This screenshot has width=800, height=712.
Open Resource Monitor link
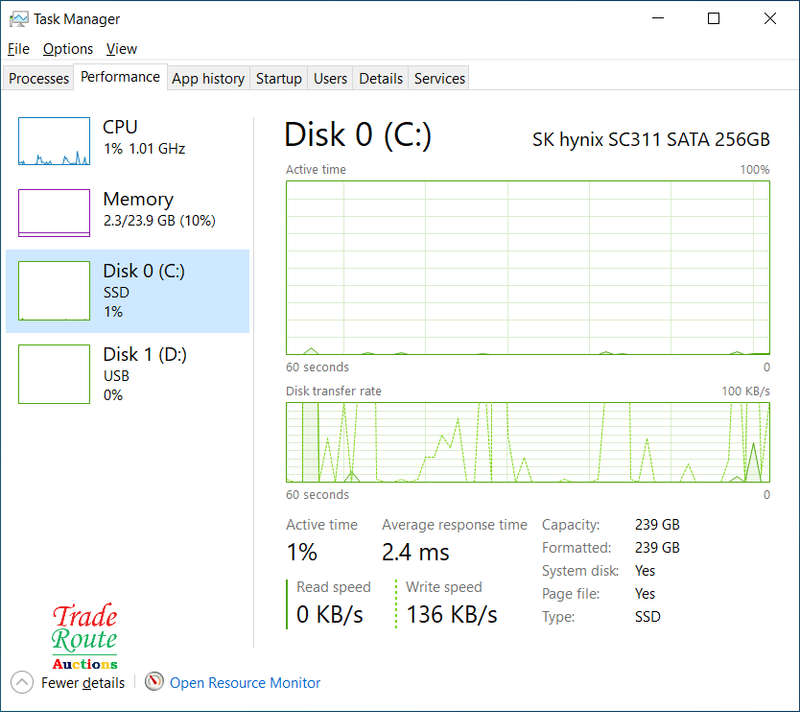[245, 683]
